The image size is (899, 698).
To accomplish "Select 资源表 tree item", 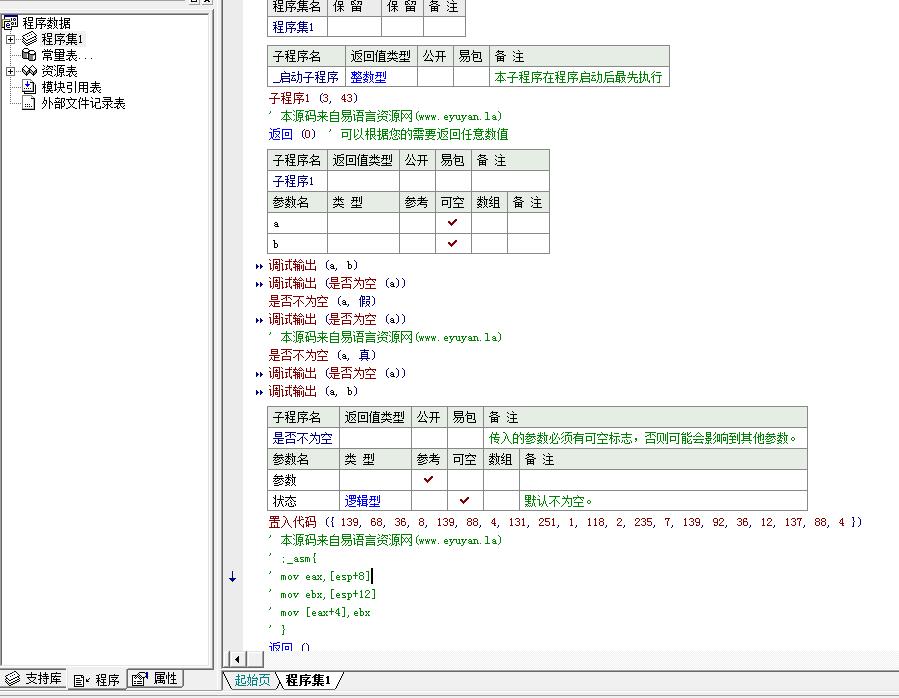I will pos(59,71).
